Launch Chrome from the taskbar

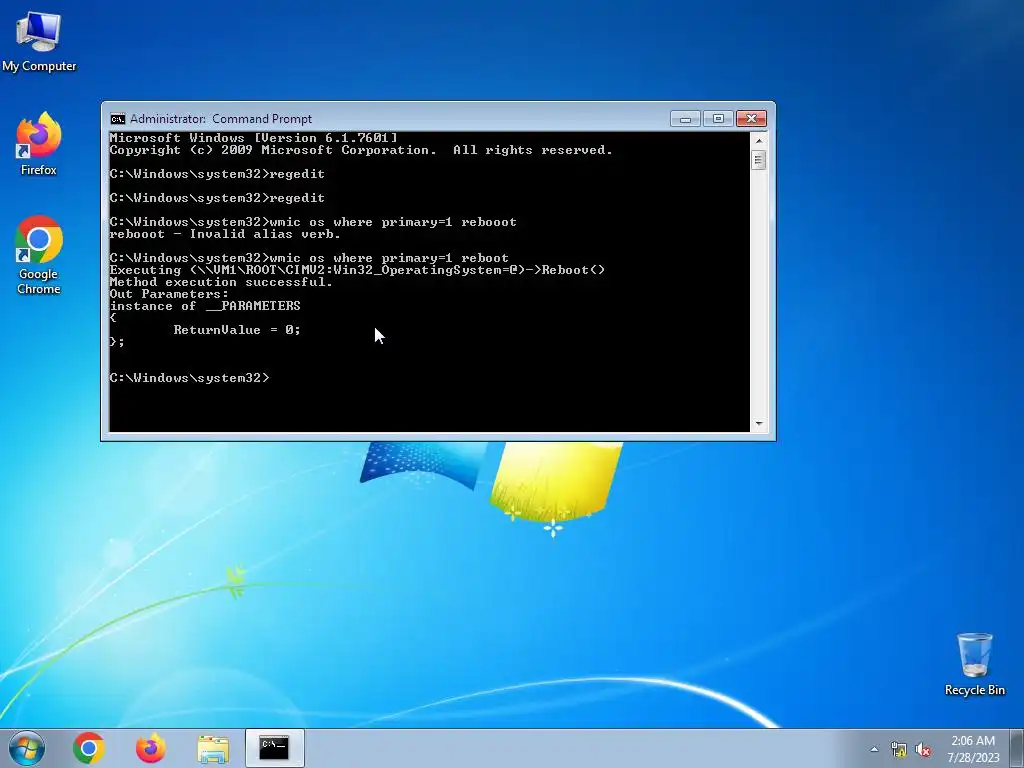(x=89, y=748)
